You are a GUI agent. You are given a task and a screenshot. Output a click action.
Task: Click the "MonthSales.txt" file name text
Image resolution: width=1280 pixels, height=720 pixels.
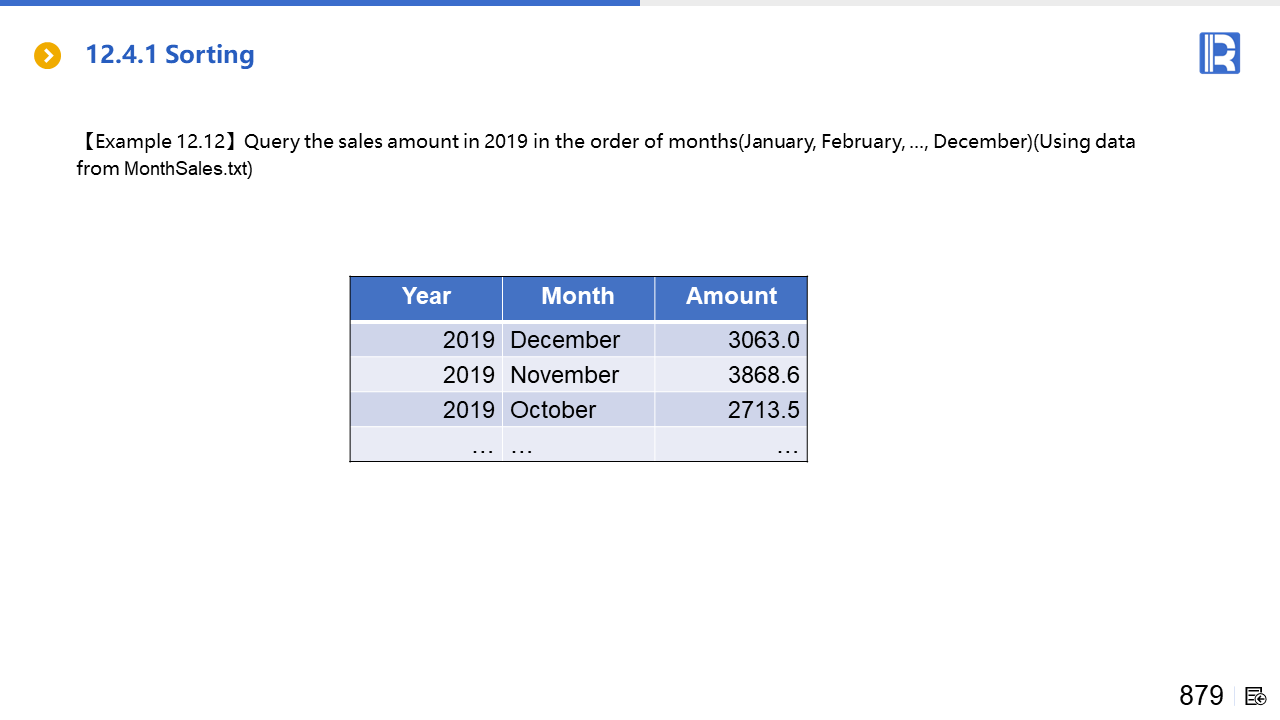coord(186,169)
